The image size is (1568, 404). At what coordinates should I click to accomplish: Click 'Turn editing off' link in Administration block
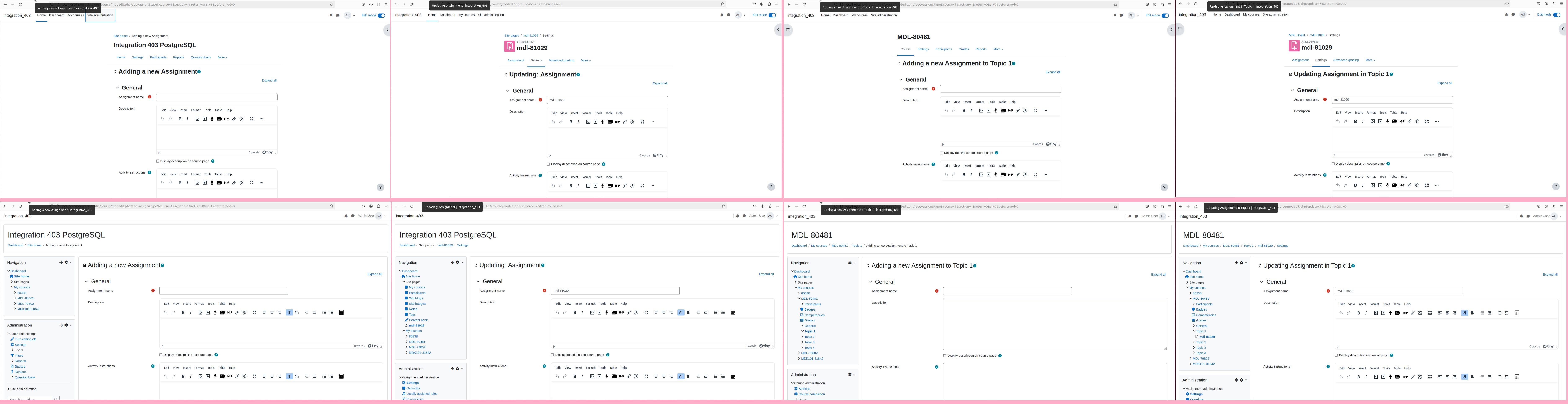25,339
